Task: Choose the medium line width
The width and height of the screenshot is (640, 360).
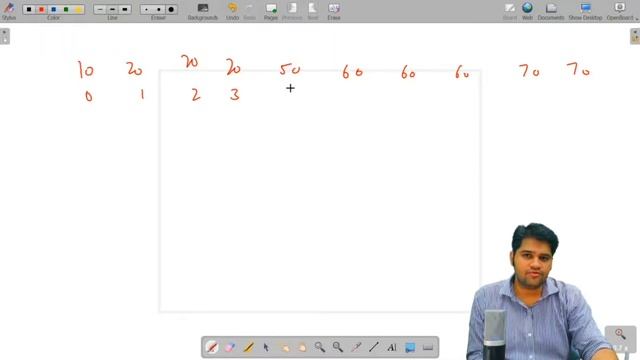Action: click(112, 9)
